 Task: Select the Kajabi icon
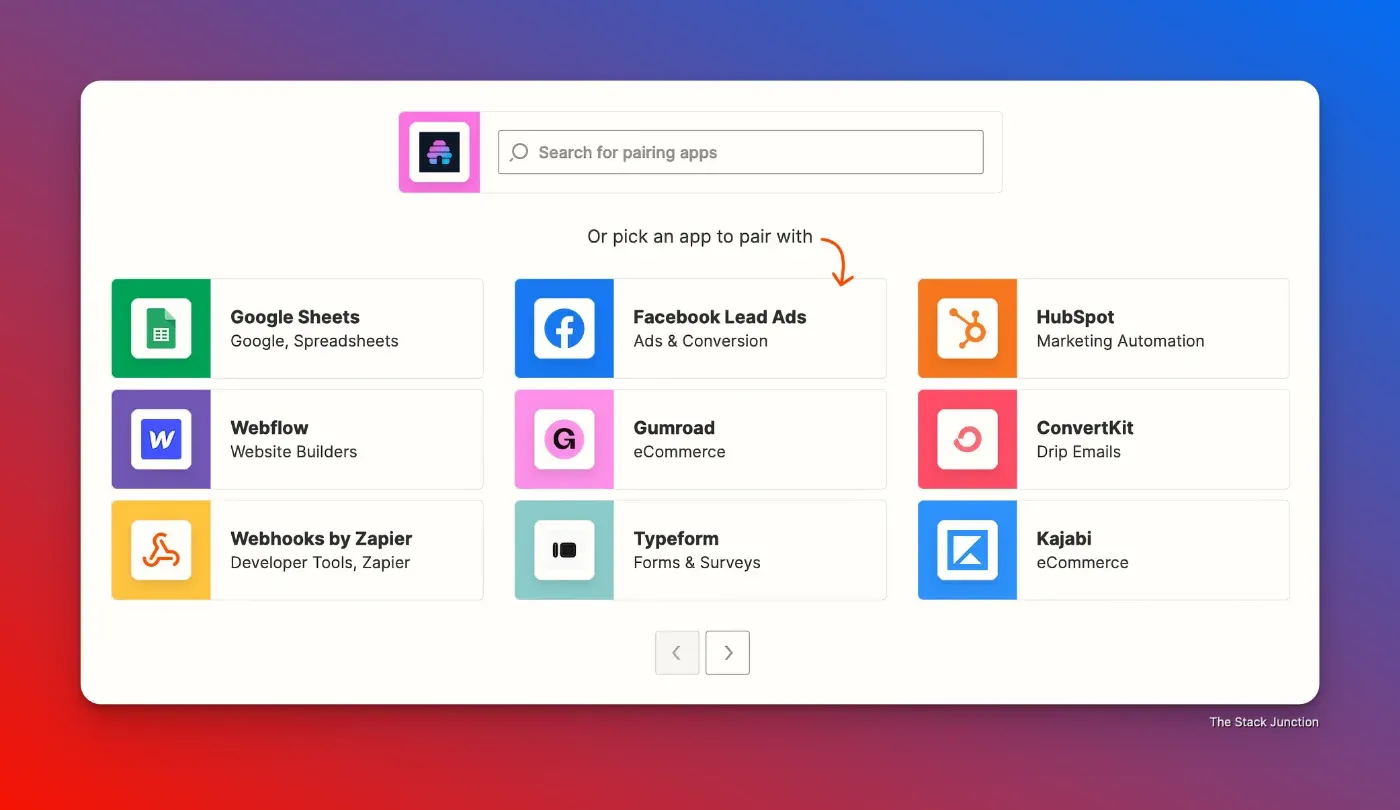click(967, 550)
